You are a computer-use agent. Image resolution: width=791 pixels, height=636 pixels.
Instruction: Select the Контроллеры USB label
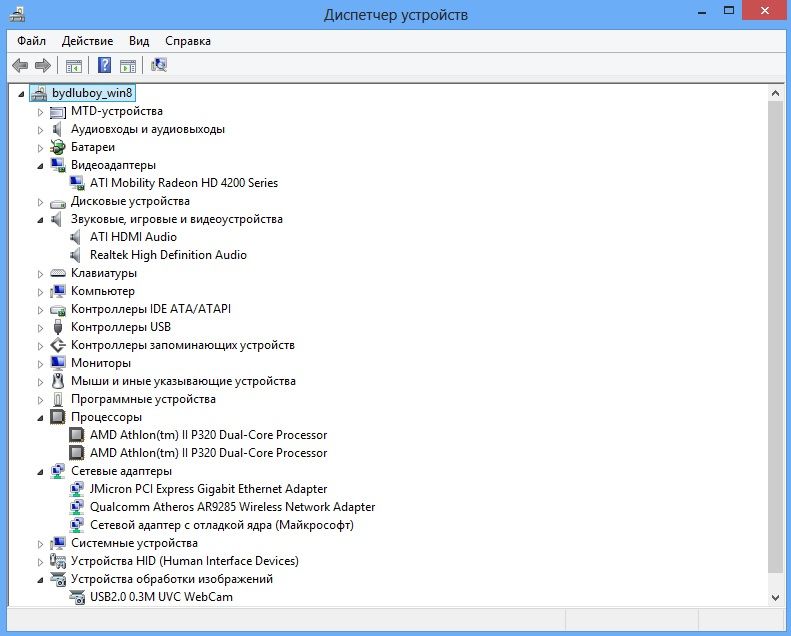coord(121,327)
